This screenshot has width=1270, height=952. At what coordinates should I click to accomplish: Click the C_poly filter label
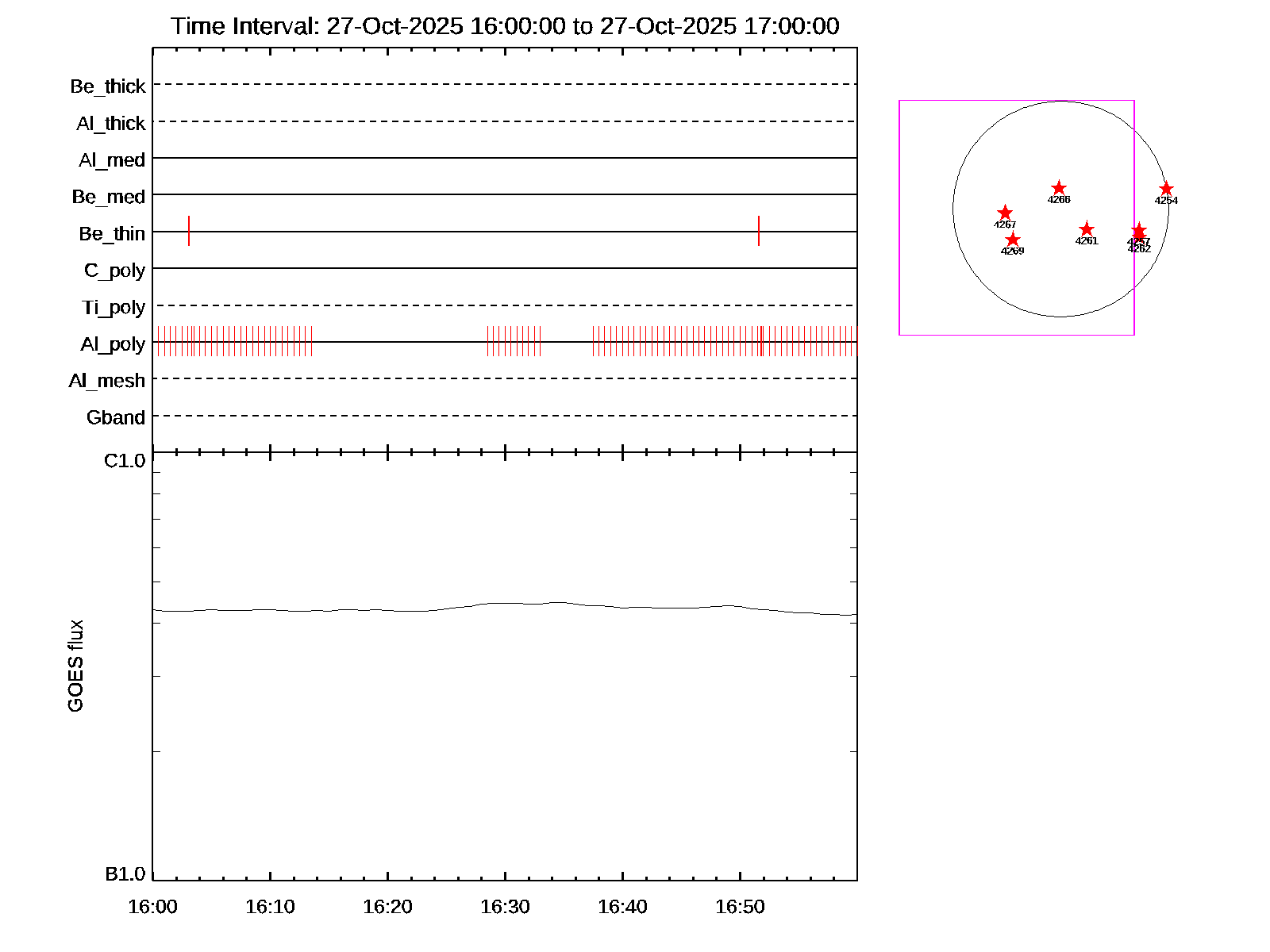point(115,271)
